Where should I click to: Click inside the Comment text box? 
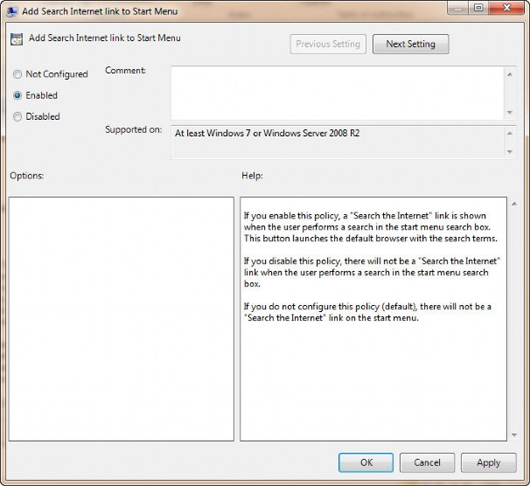(337, 93)
